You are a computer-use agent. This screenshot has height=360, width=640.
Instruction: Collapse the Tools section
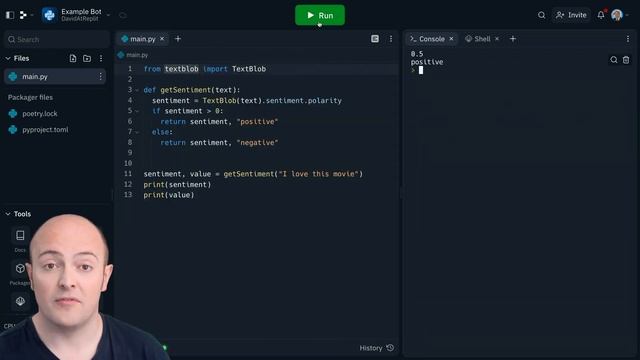pos(8,214)
